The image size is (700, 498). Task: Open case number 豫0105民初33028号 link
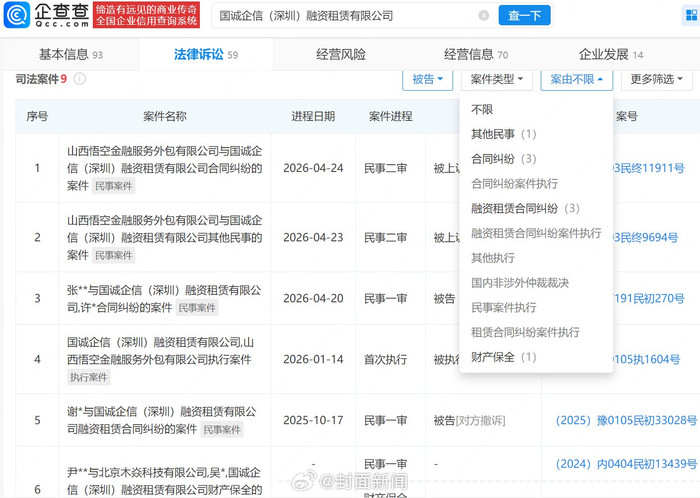click(x=626, y=420)
